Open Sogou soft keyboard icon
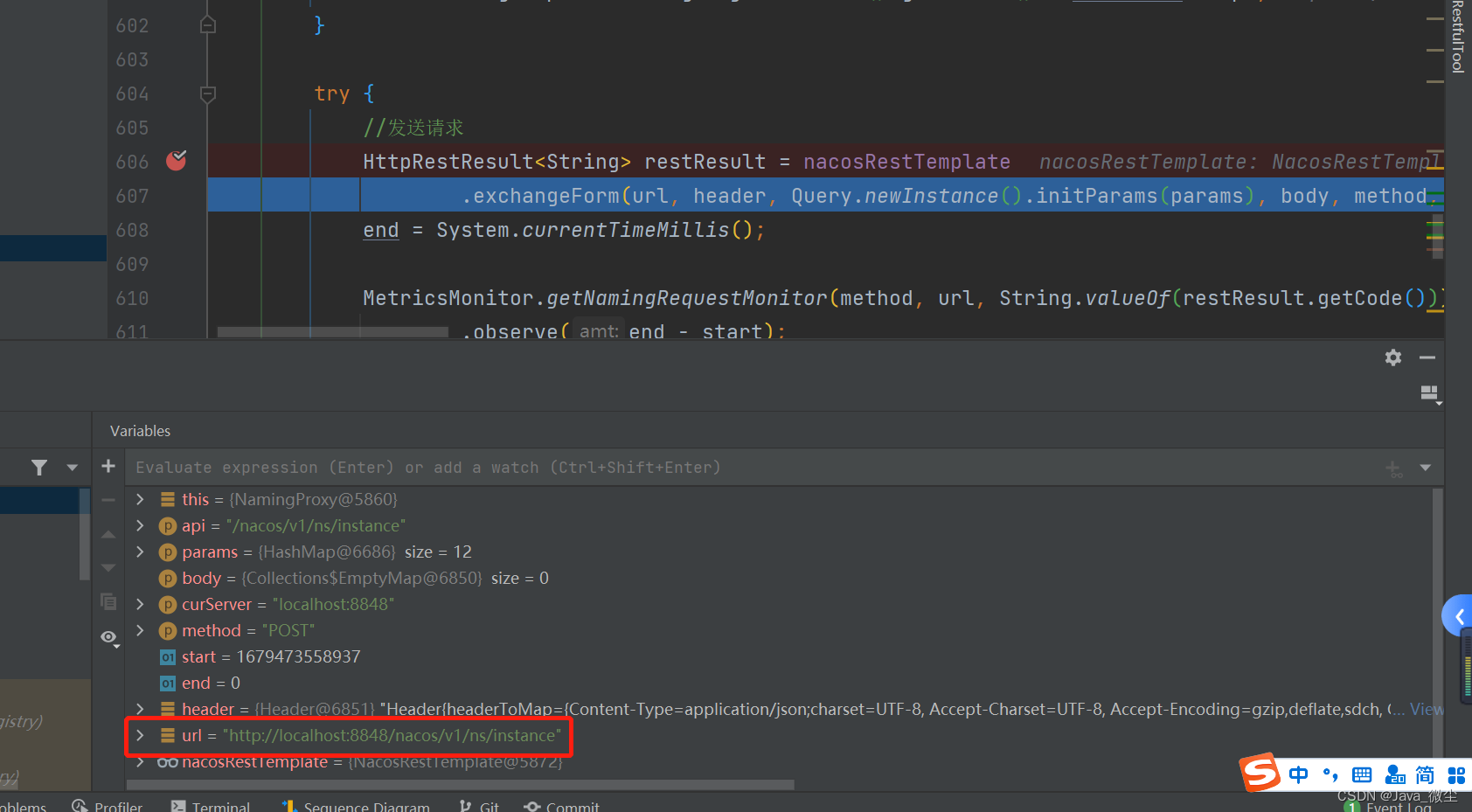Image resolution: width=1472 pixels, height=812 pixels. point(1362,774)
